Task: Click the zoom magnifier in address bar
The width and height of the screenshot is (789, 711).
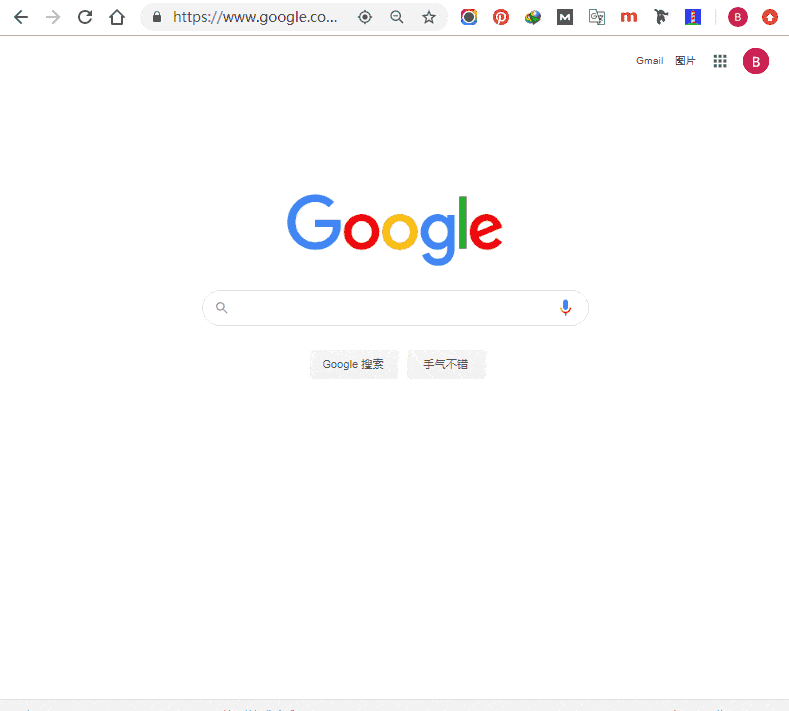Action: (397, 17)
